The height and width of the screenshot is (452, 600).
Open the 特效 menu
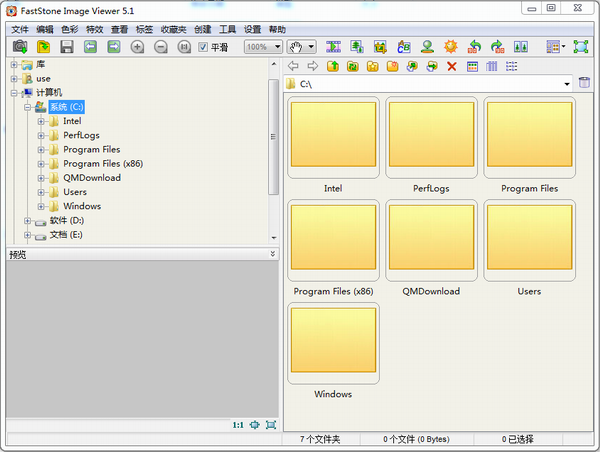click(x=94, y=29)
